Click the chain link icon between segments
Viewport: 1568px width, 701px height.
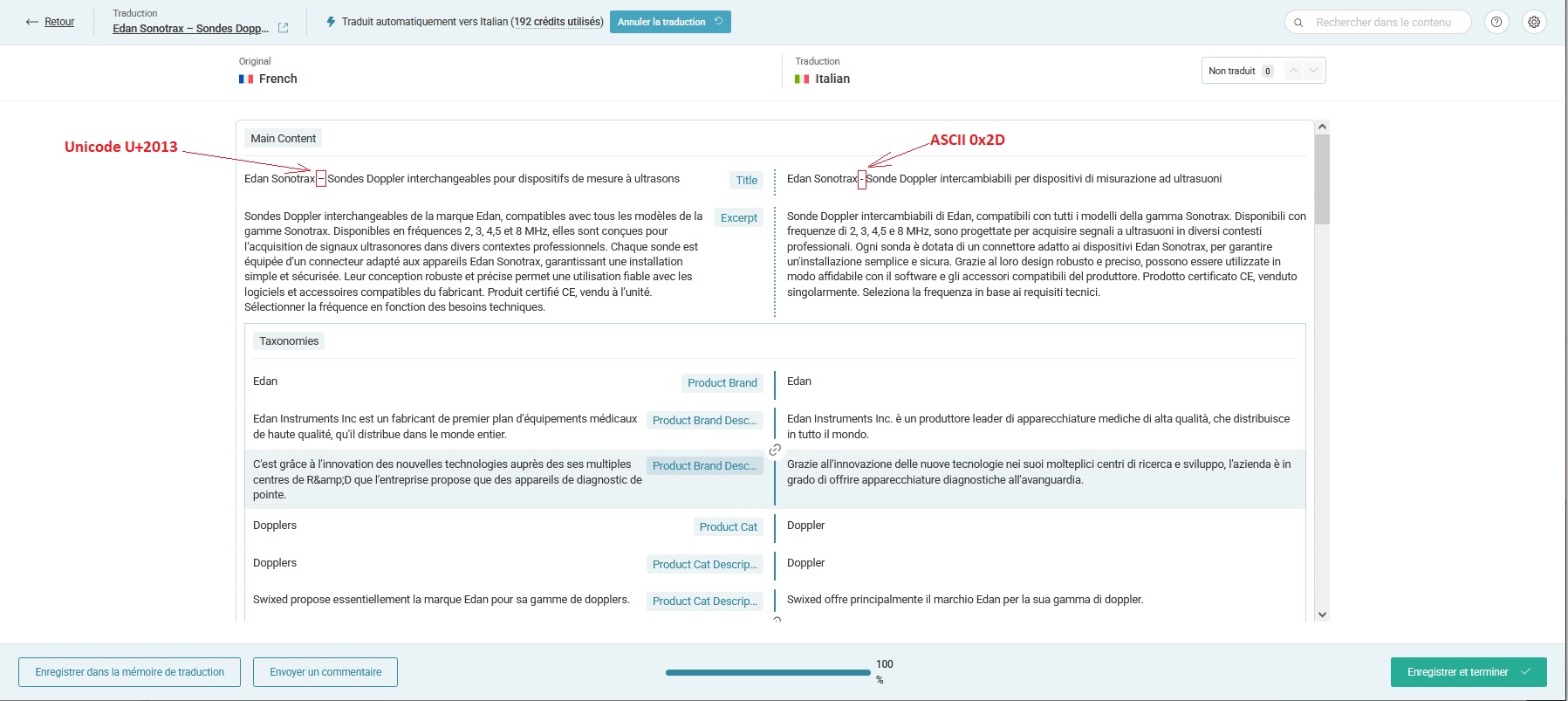click(775, 450)
